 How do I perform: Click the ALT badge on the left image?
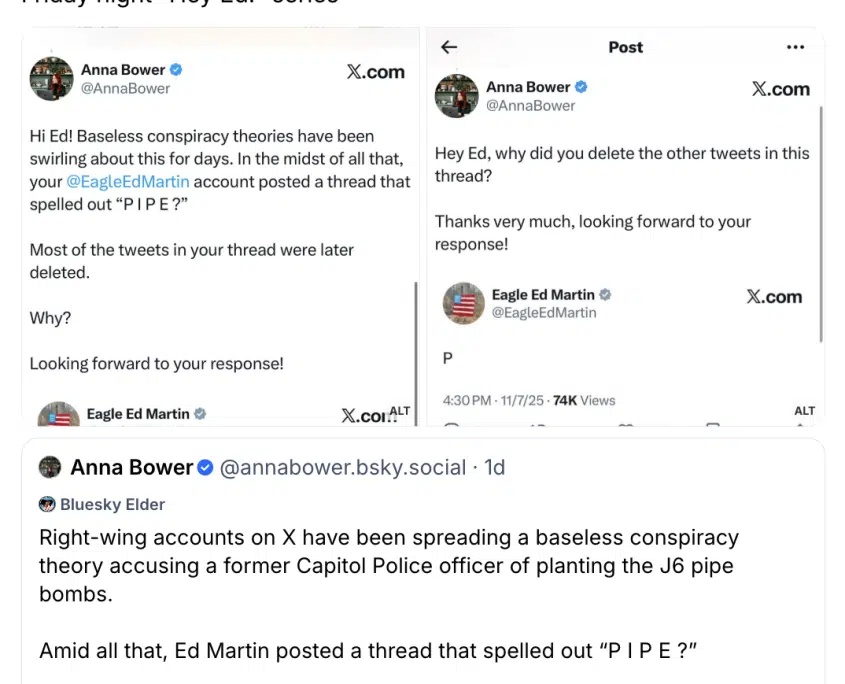coord(399,411)
